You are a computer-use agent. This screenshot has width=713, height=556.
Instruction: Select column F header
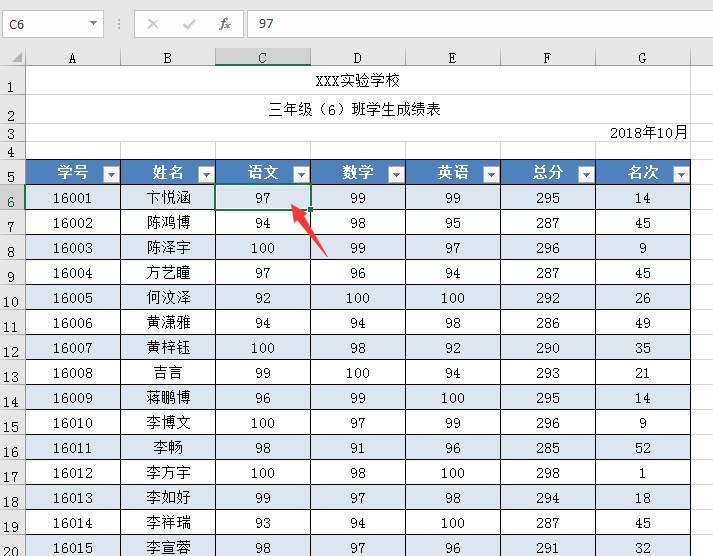(x=548, y=58)
